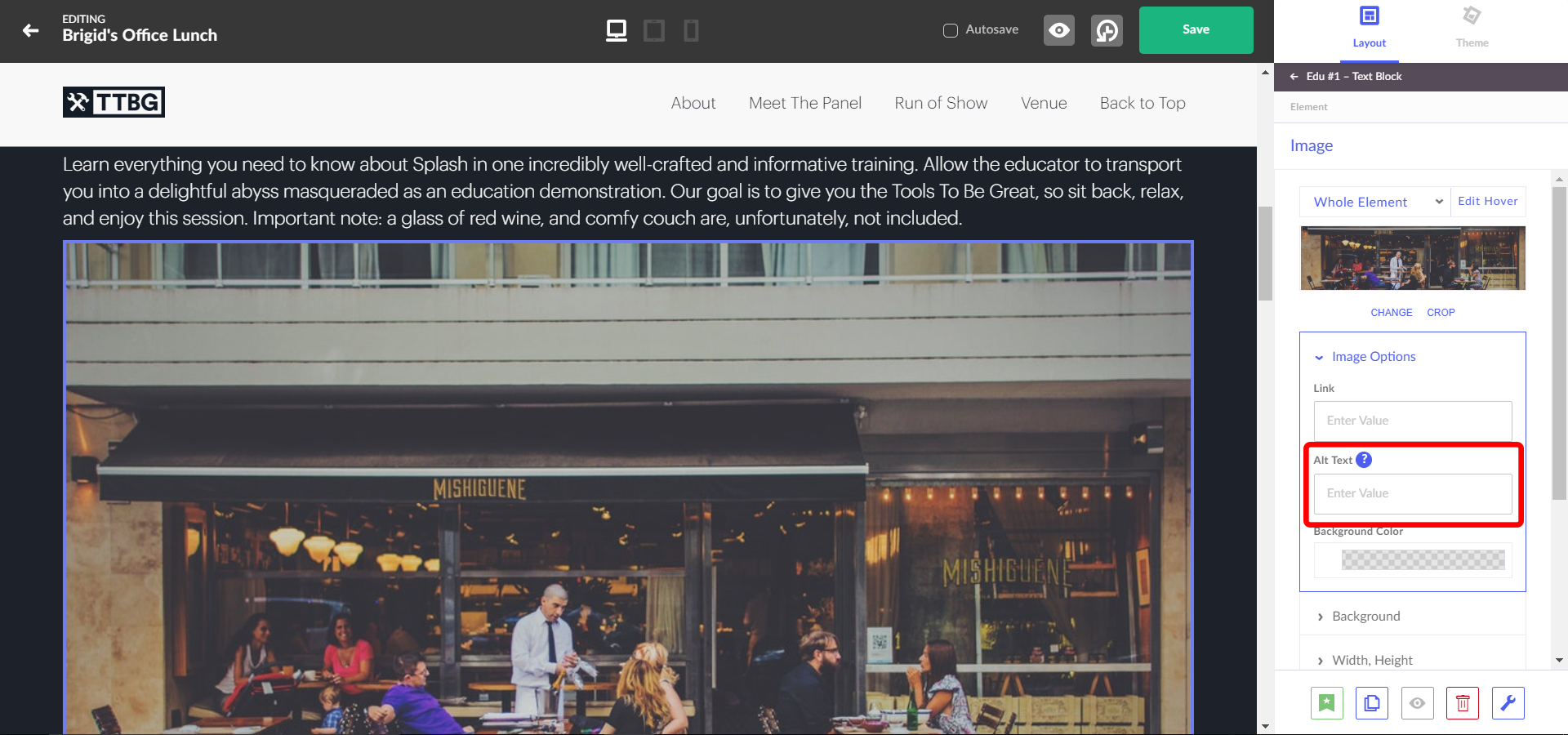
Task: Focus the Alt Text input field
Action: click(1413, 493)
